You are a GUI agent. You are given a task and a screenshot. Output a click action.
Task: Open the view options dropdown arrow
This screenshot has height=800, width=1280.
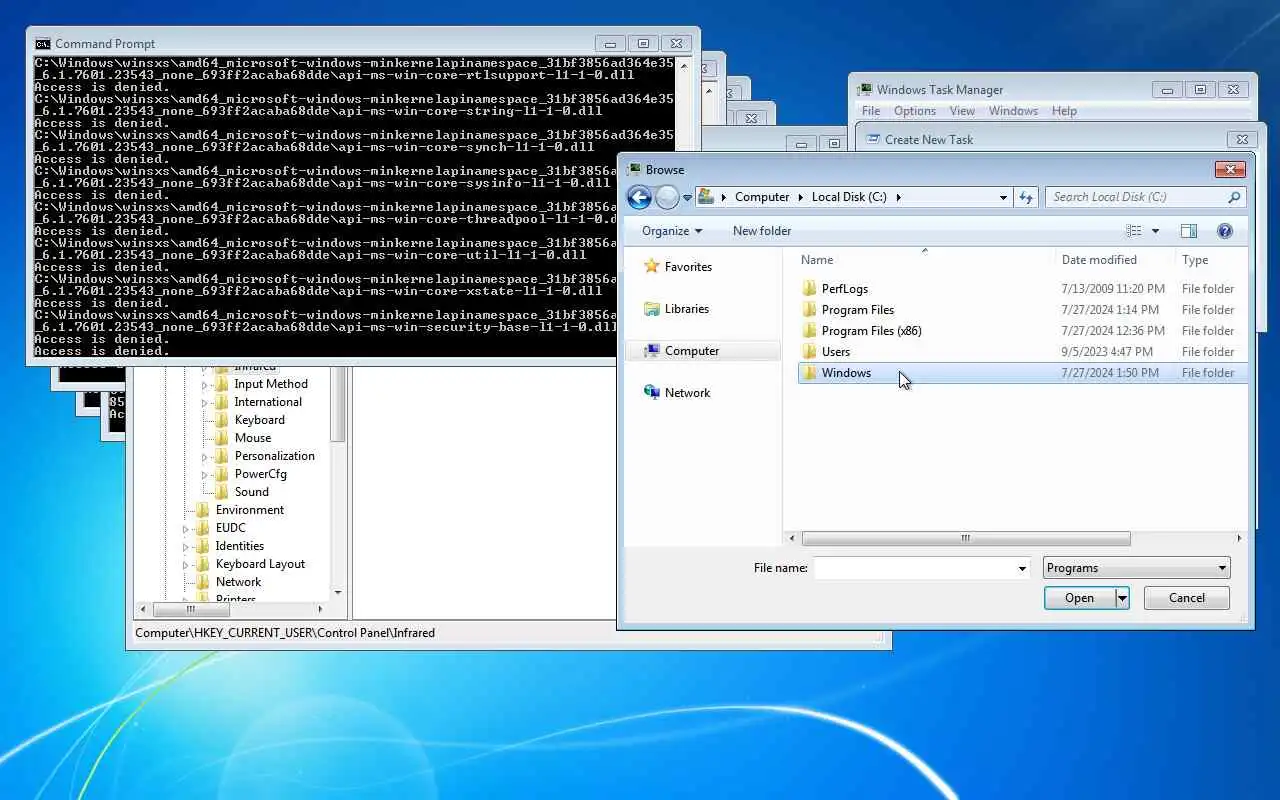click(1155, 231)
